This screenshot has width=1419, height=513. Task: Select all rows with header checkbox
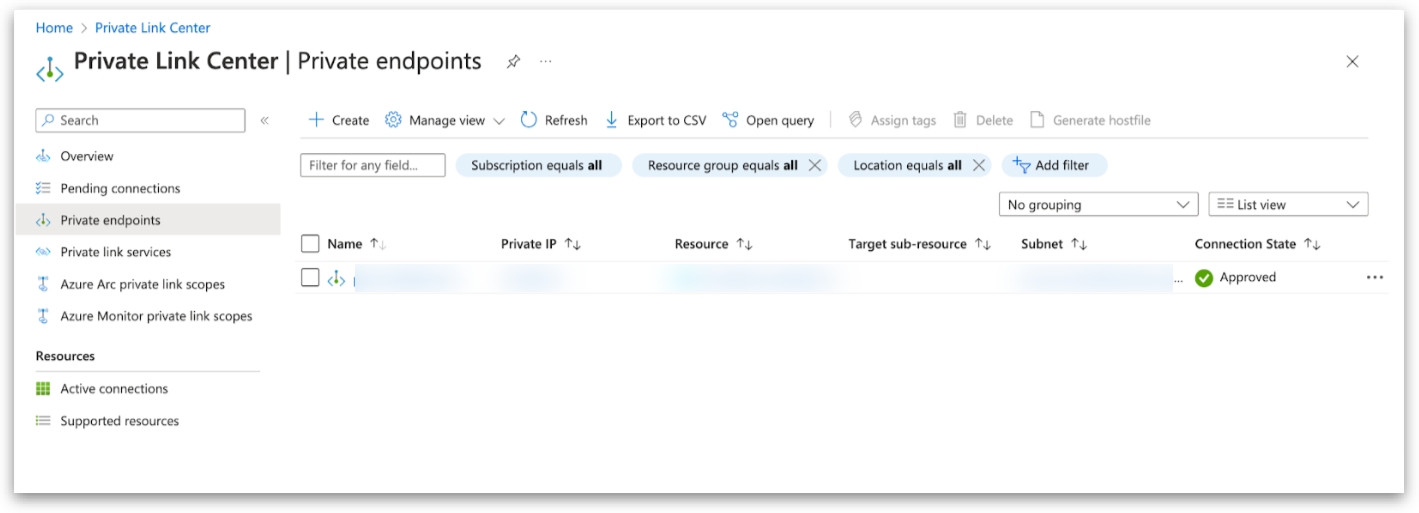310,244
